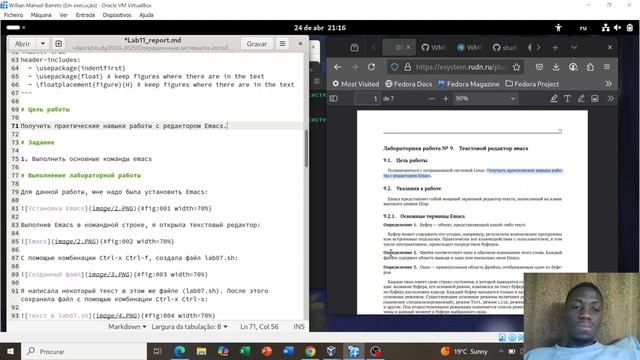This screenshot has height=360, width=640.
Task: Open the Abrir file button in gedit
Action: [22, 44]
